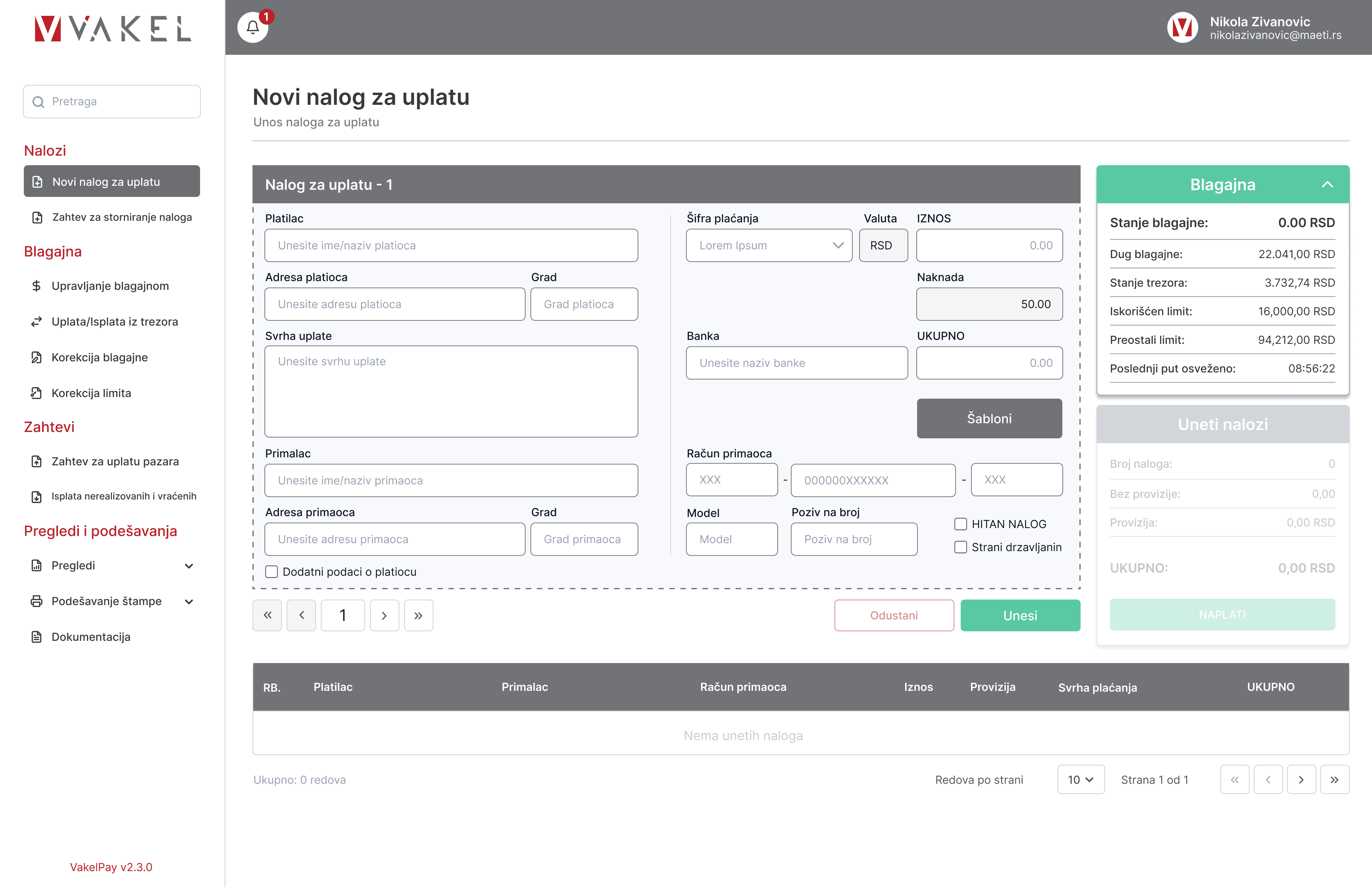Click the Poziv na broj input
The width and height of the screenshot is (1372, 887).
[x=854, y=539]
